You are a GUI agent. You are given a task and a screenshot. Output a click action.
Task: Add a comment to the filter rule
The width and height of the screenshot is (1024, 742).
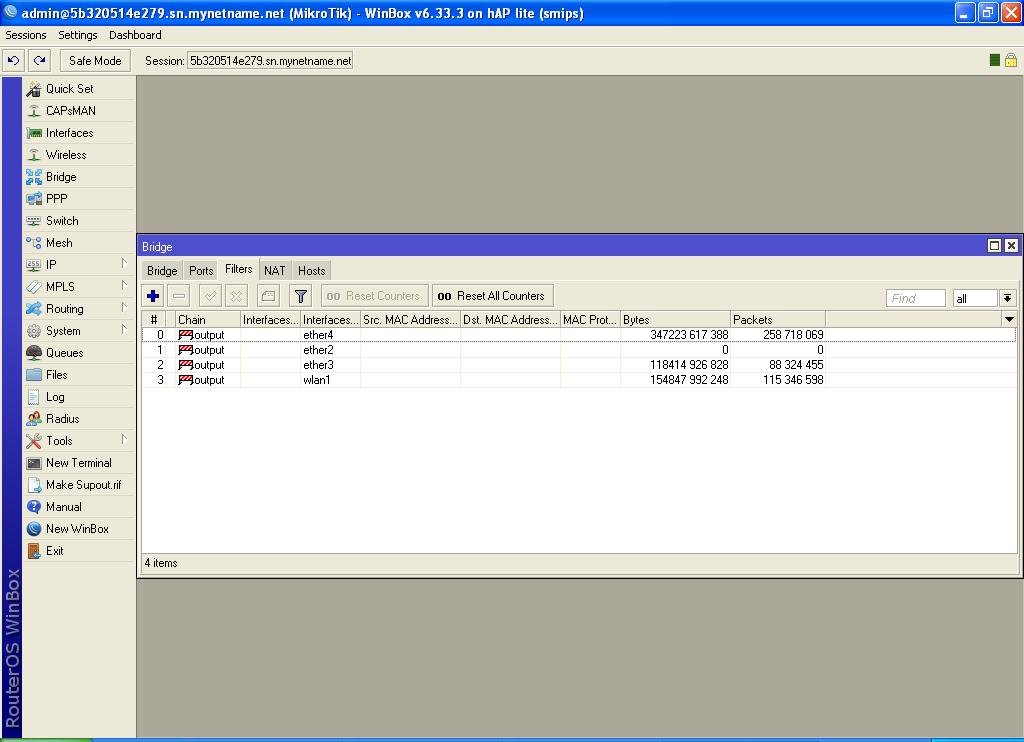tap(268, 296)
